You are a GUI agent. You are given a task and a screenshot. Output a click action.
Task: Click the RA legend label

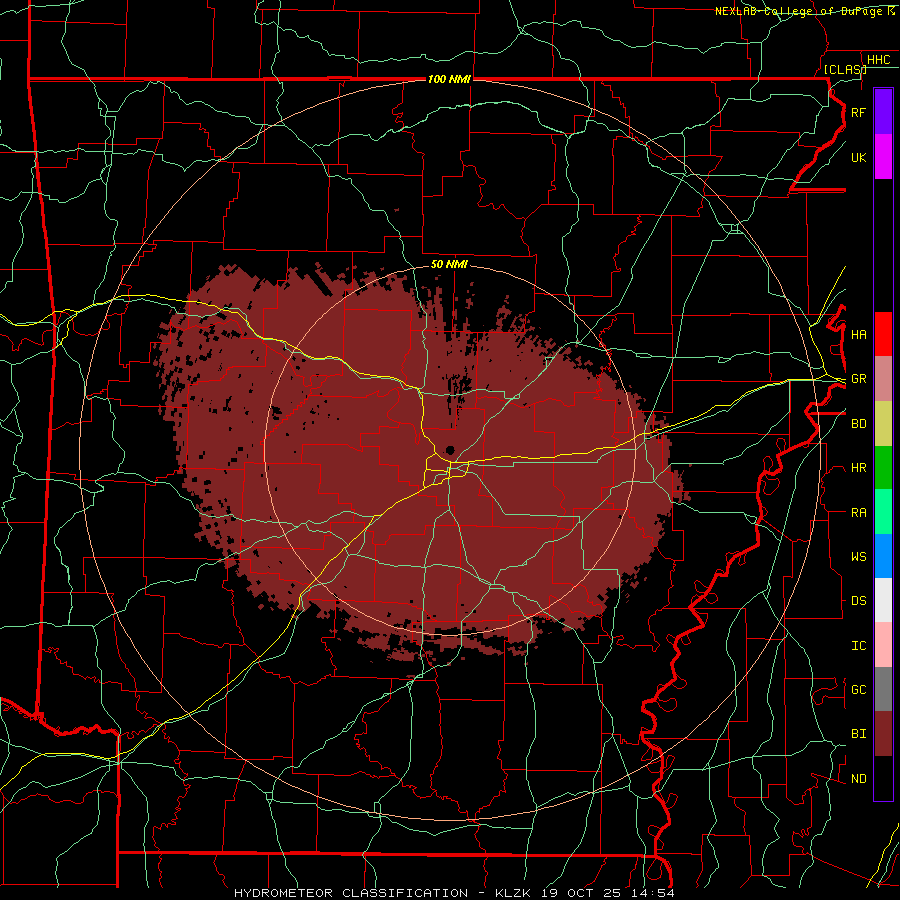[x=858, y=513]
